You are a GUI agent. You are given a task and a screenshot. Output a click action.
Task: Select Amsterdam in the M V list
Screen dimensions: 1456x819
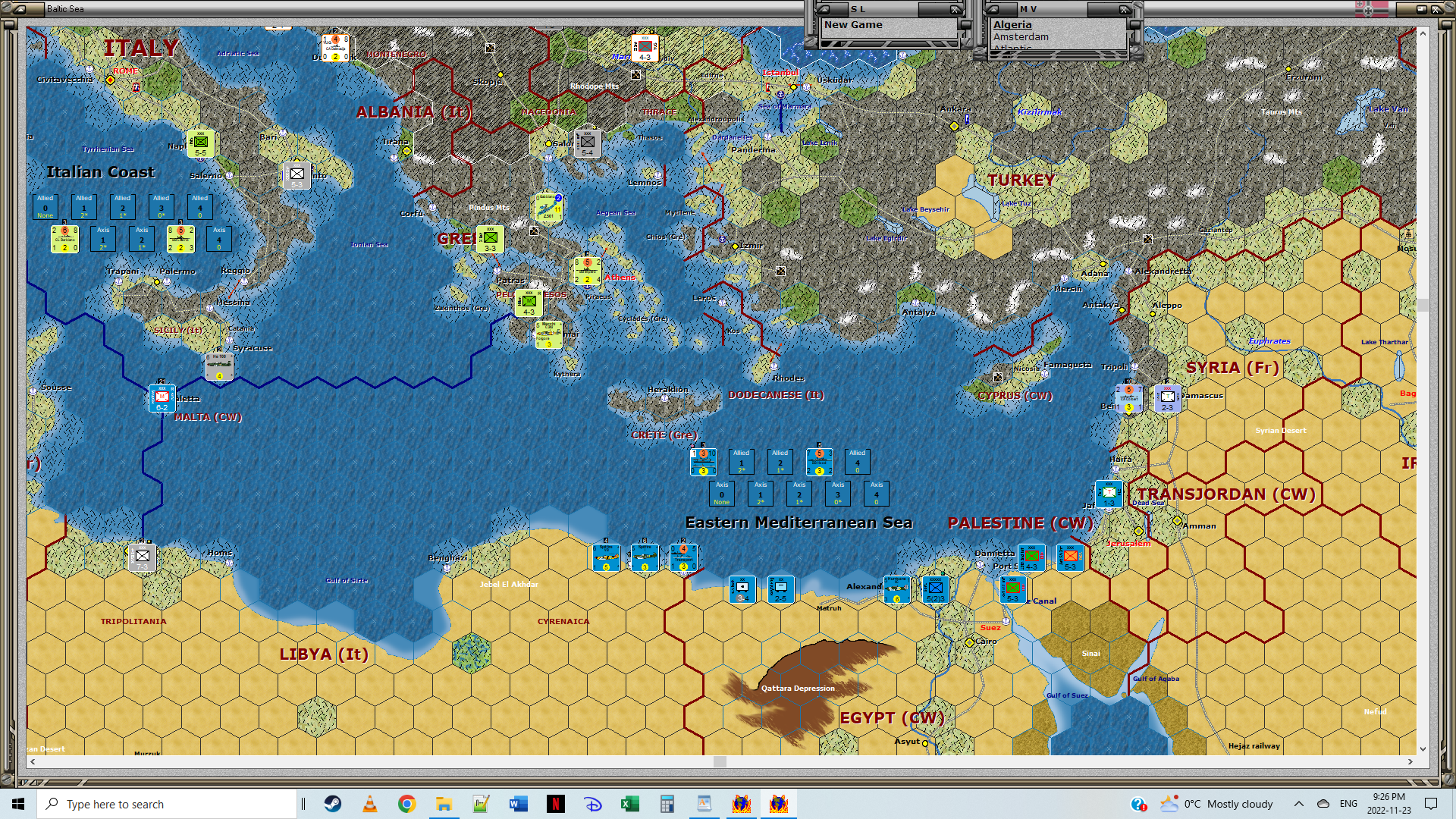pos(1021,36)
